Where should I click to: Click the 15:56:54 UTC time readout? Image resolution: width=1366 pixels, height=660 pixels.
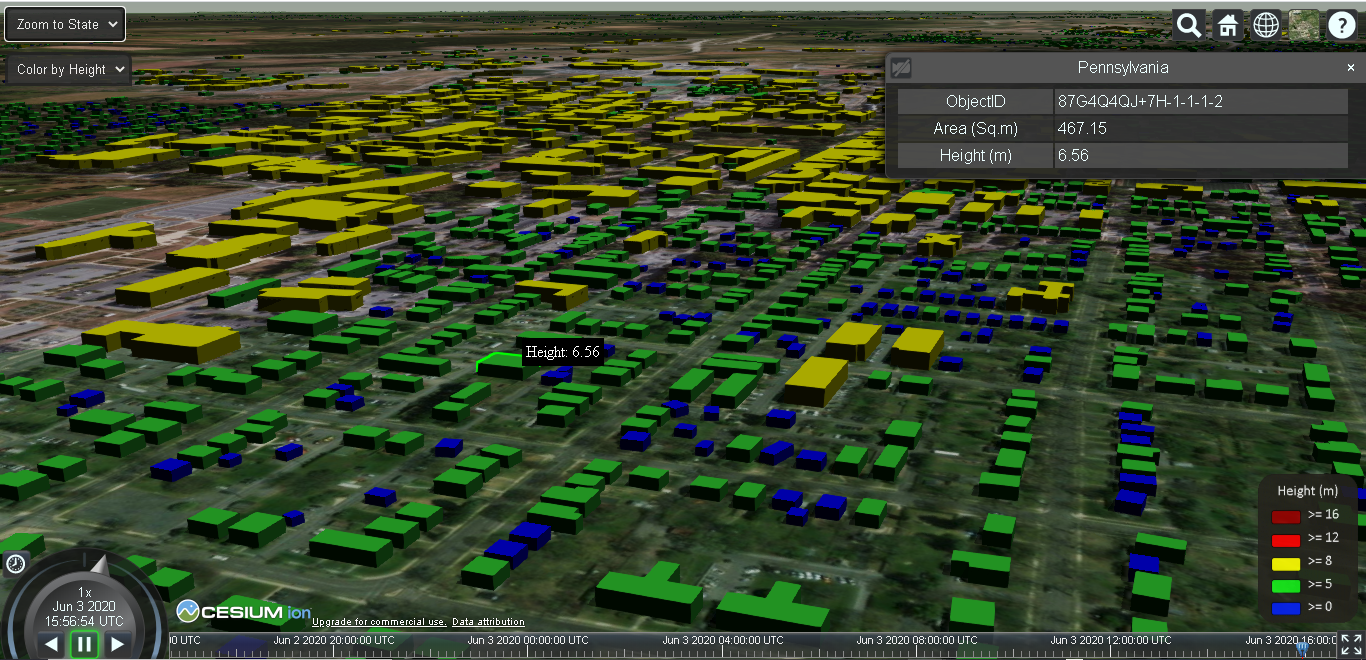point(85,621)
